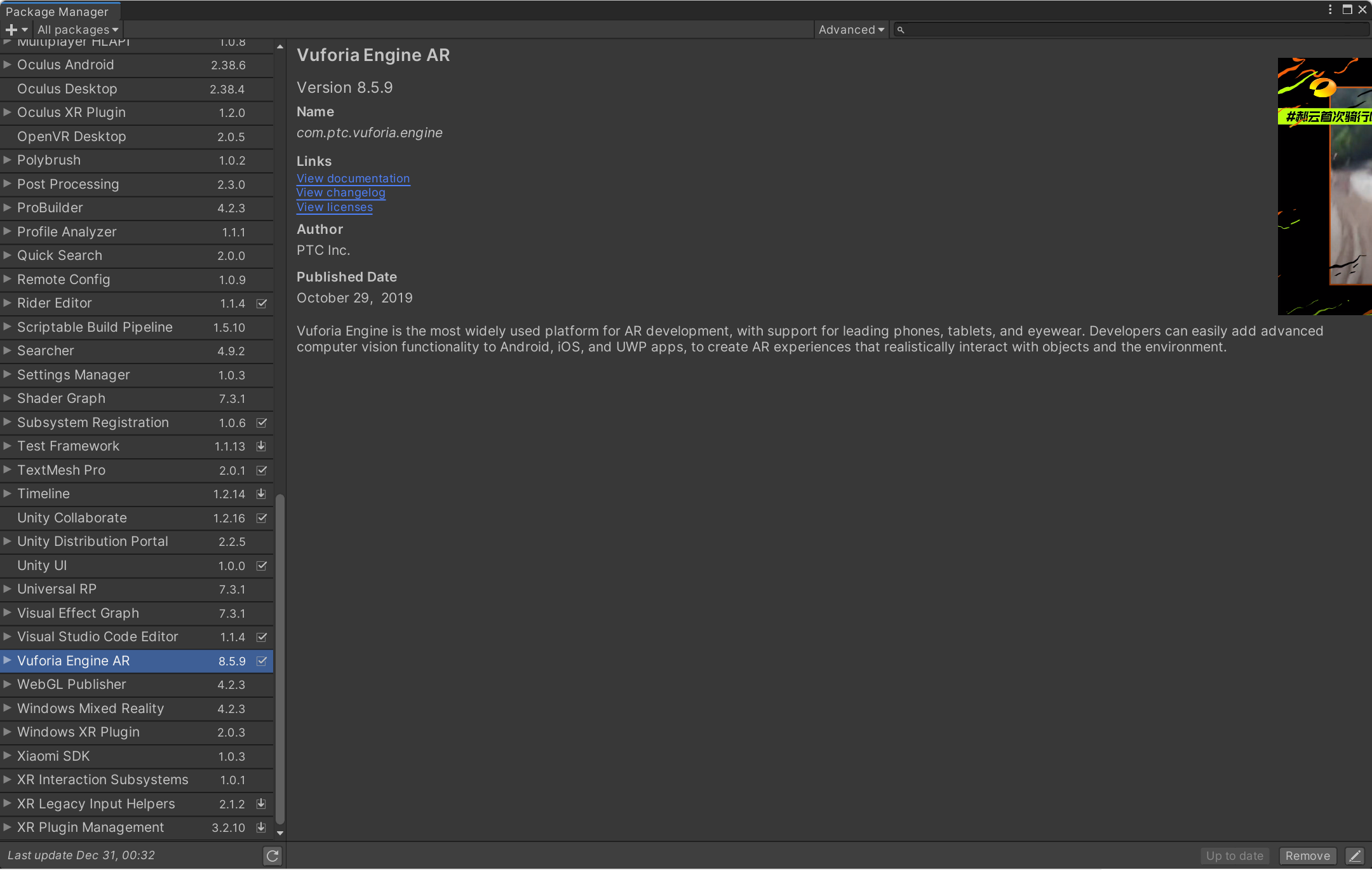1372x870 pixels.
Task: Select Settings Manager package
Action: coord(137,375)
